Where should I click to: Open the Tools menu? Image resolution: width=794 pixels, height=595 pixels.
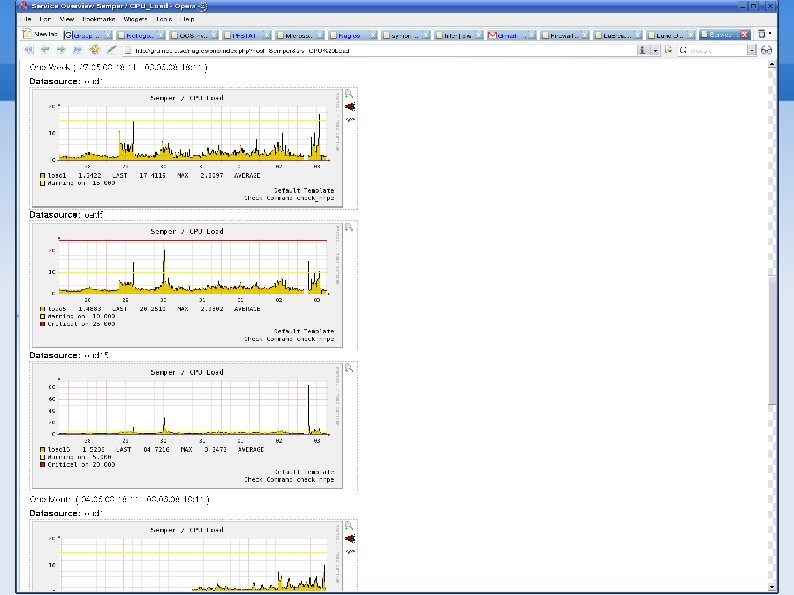tap(164, 19)
